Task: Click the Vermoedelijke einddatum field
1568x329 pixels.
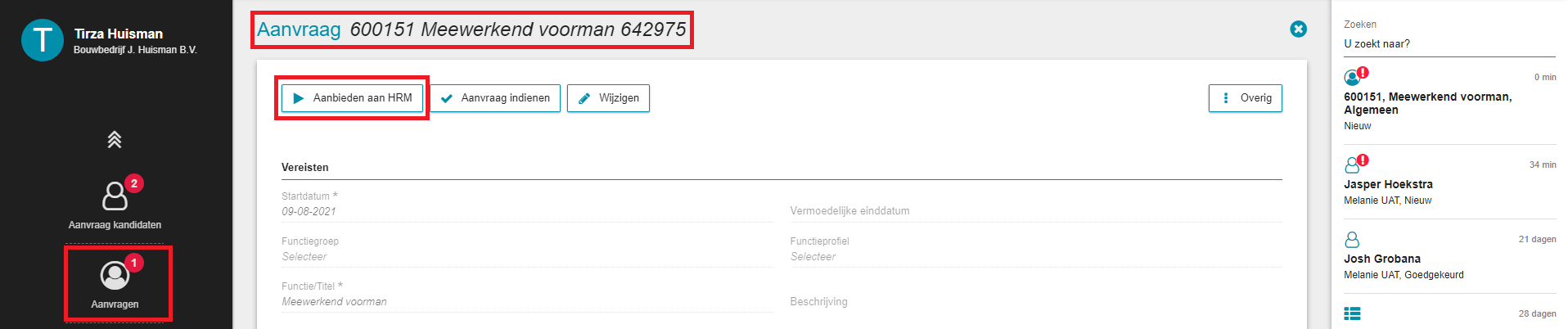Action: (1036, 211)
